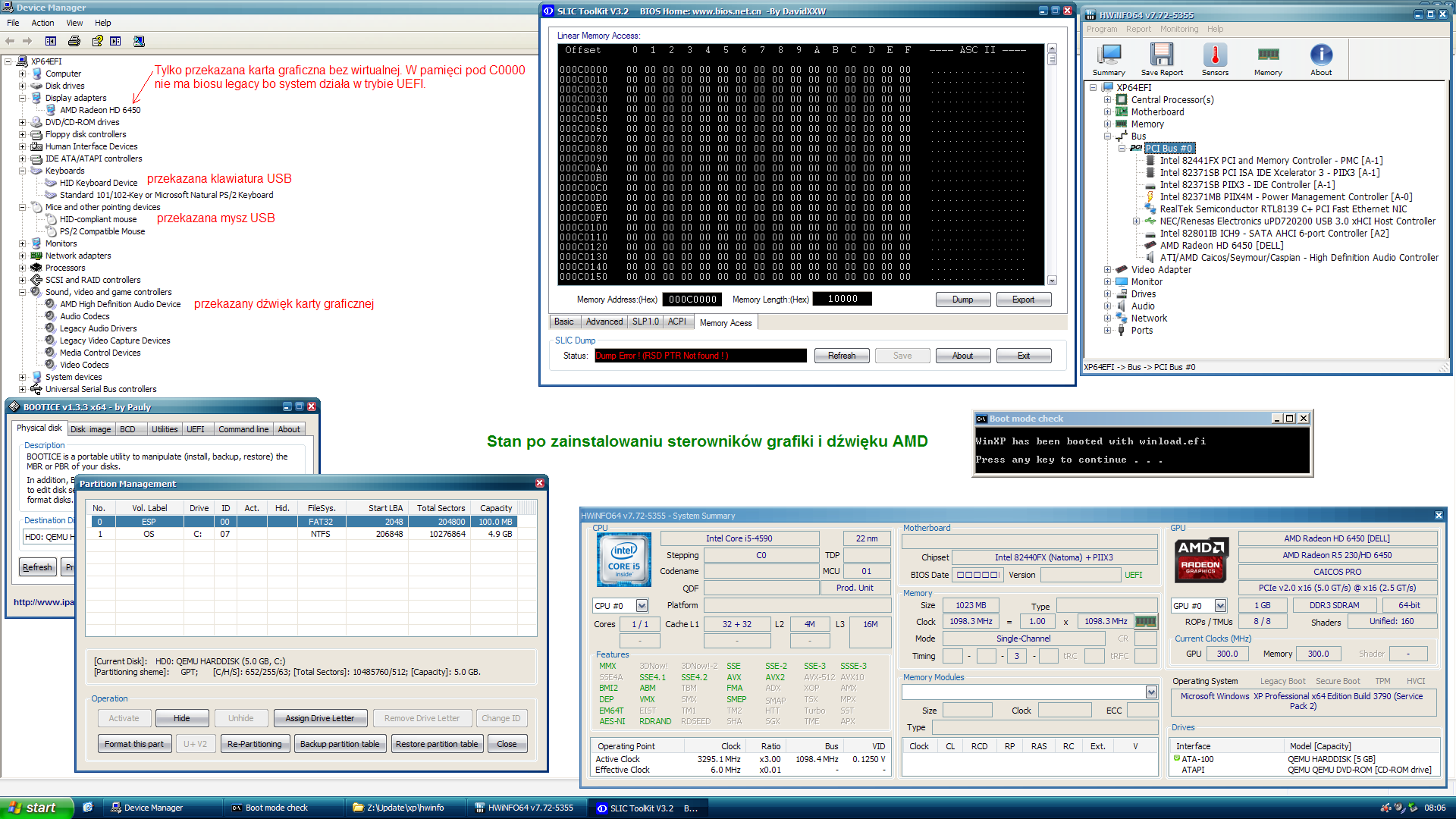Click the Memory Length (Hex) input field
This screenshot has height=819, width=1456.
pyautogui.click(x=842, y=299)
